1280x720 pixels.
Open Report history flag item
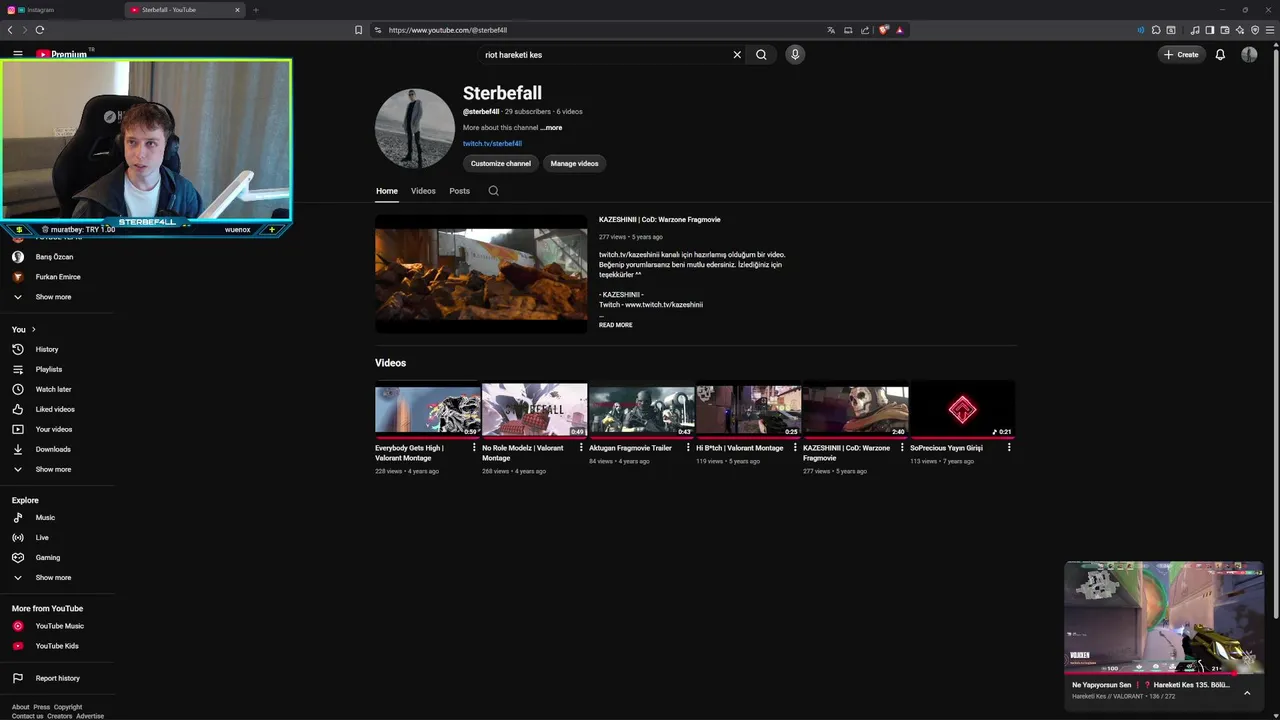pos(57,678)
